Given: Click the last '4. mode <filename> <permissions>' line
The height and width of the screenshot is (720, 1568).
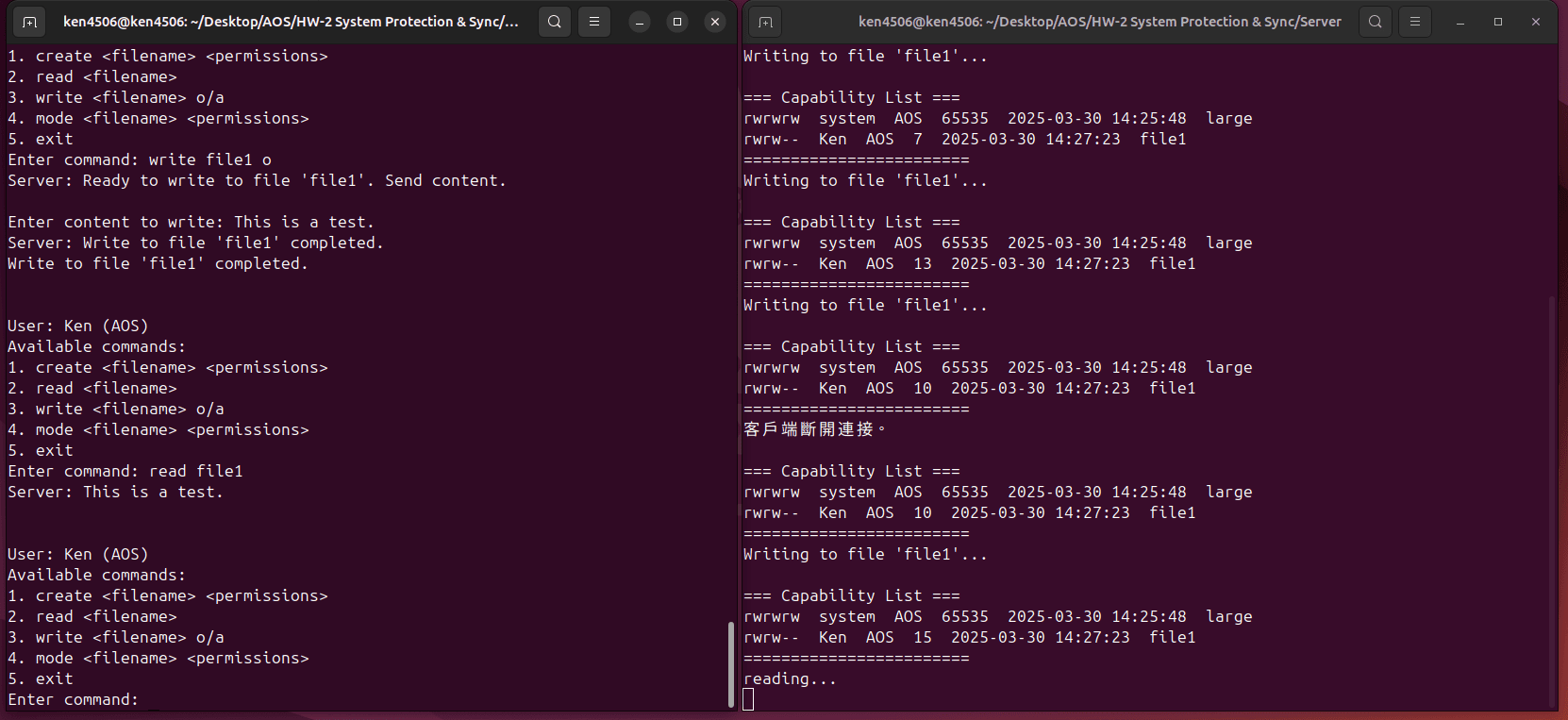Looking at the screenshot, I should 158,659.
